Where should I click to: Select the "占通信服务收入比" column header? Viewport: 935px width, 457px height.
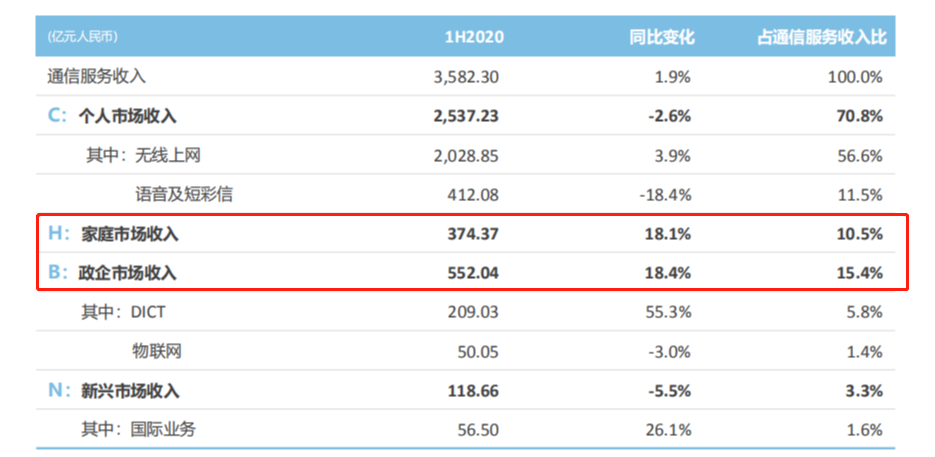[x=820, y=37]
